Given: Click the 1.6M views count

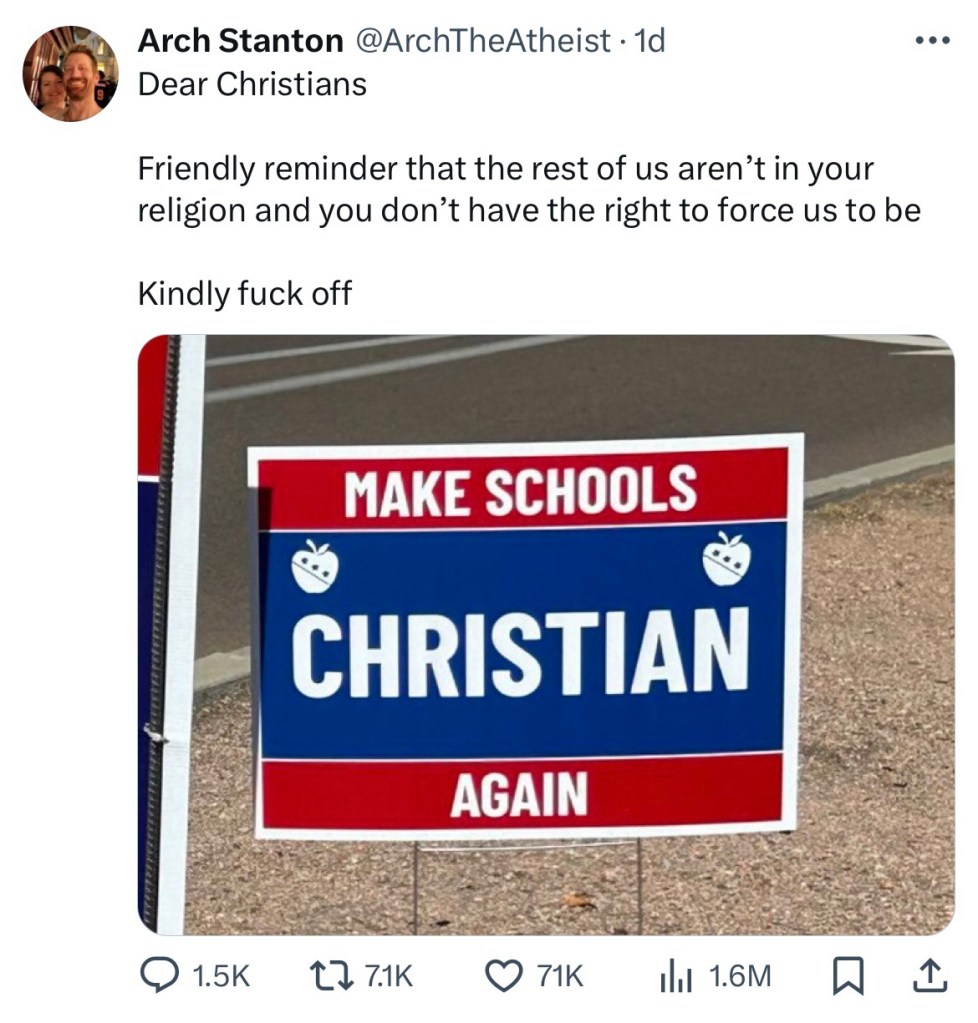Looking at the screenshot, I should [740, 977].
